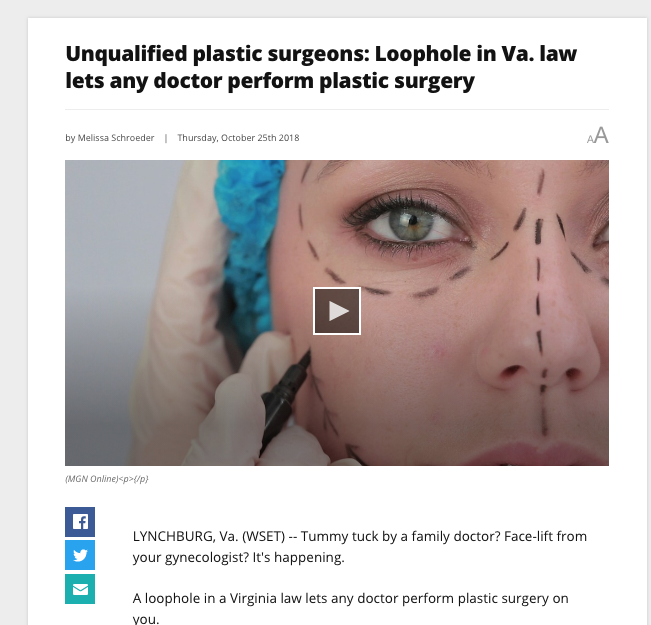Click the small A in text size control

point(590,139)
